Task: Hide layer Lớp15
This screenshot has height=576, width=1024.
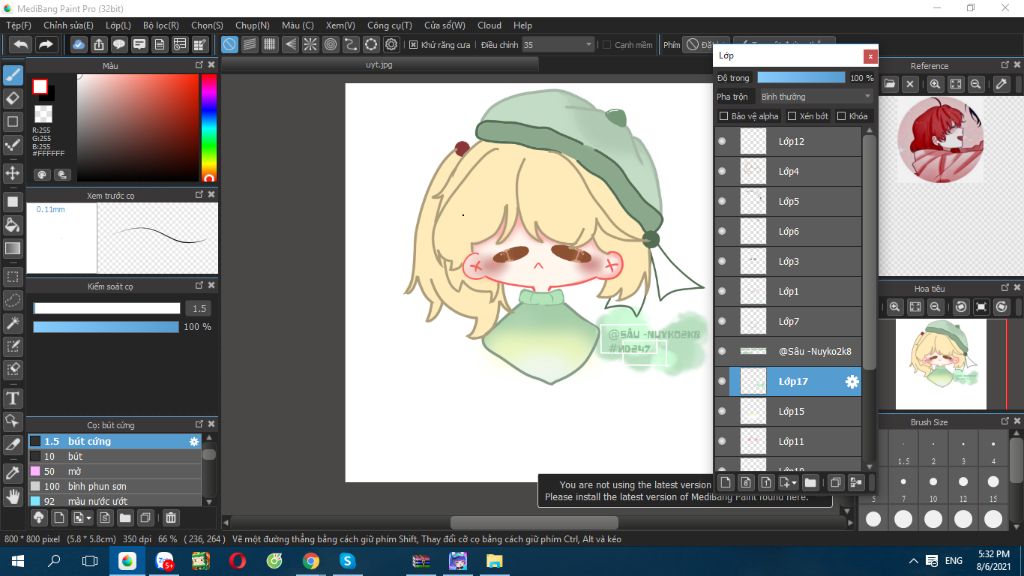Action: pyautogui.click(x=722, y=411)
